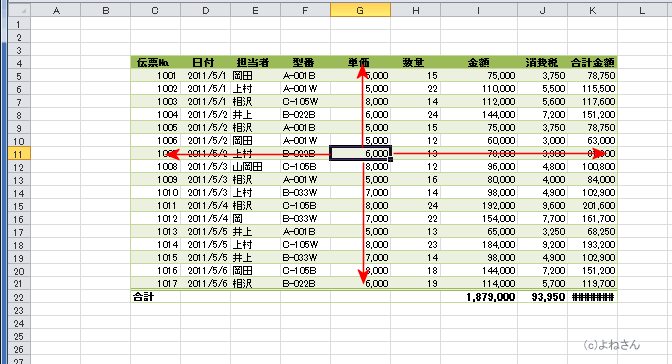The image size is (672, 364).
Task: Select 岡 cell in row 16
Action: [x=255, y=219]
